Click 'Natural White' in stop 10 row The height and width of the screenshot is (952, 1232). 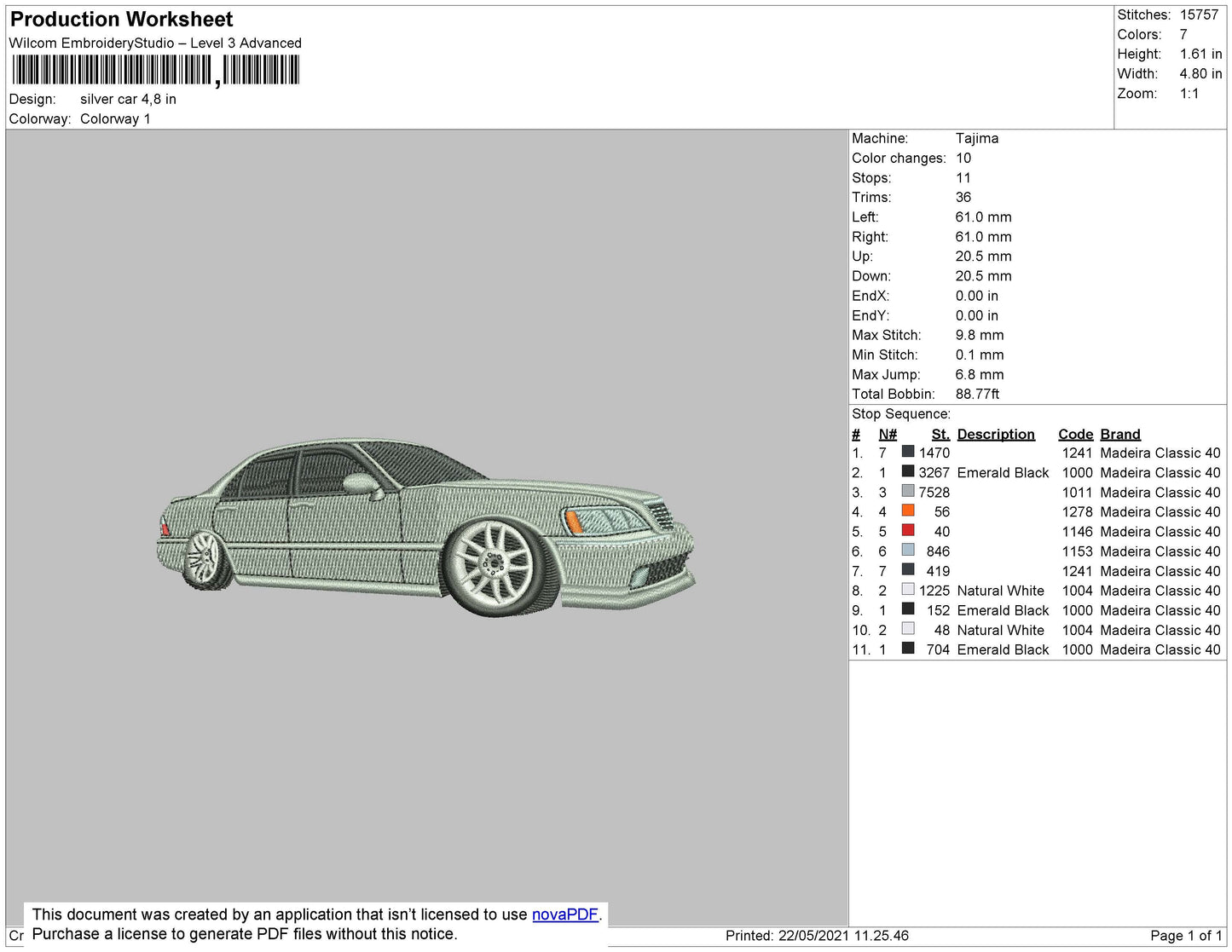click(x=1000, y=630)
